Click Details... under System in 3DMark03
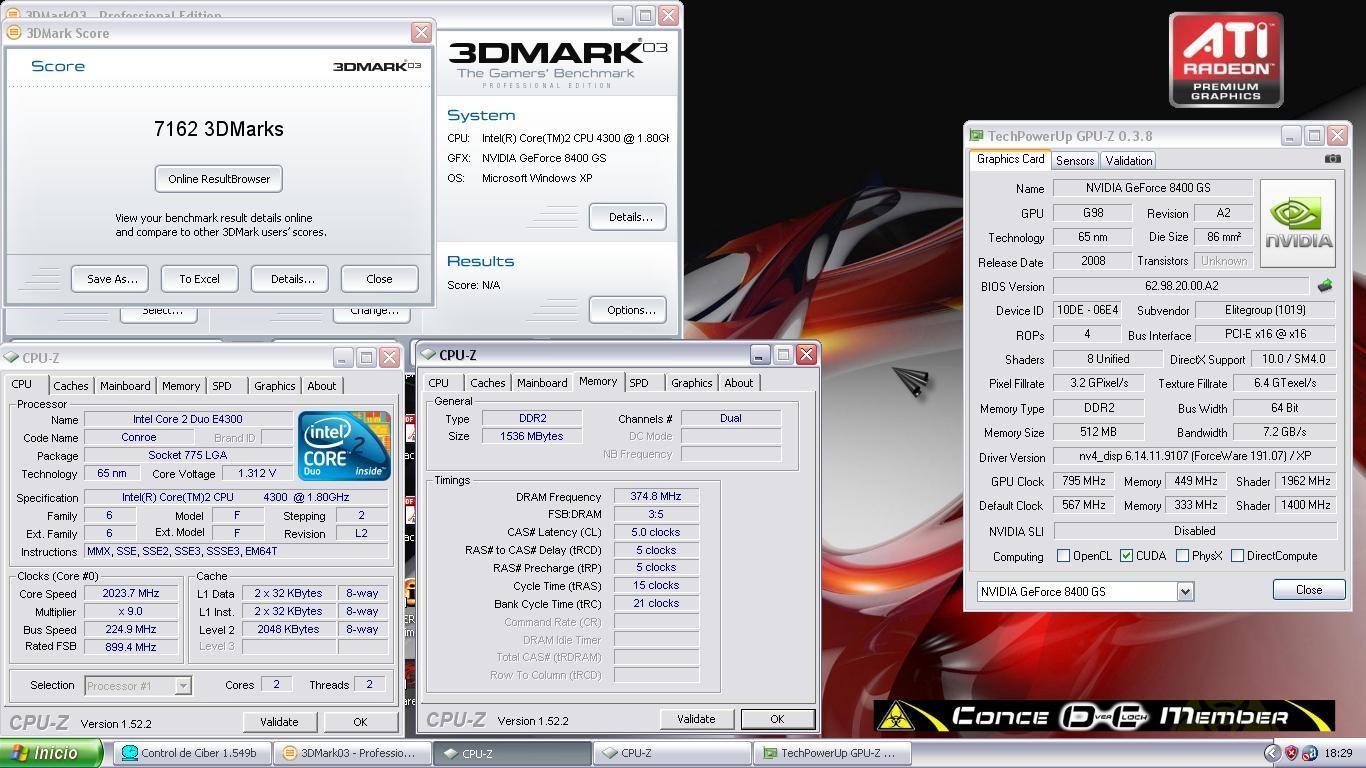This screenshot has width=1366, height=768. [x=629, y=217]
